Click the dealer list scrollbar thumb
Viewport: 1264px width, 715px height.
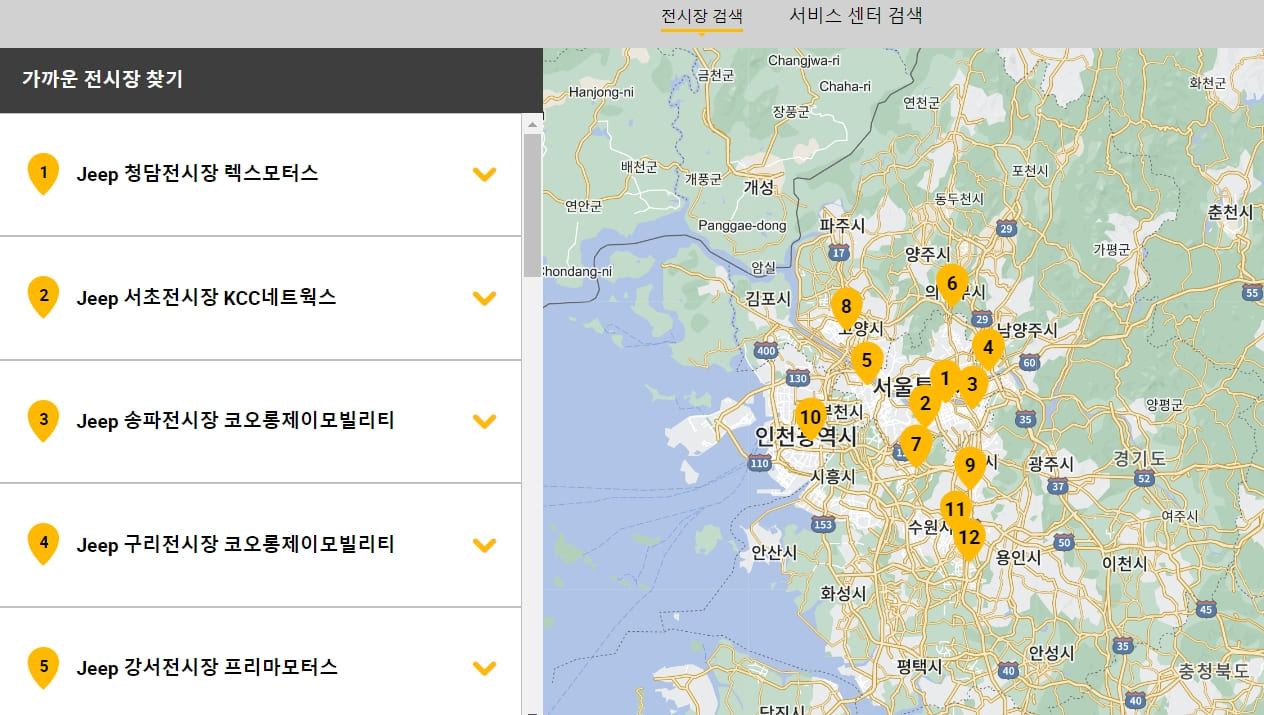point(532,205)
